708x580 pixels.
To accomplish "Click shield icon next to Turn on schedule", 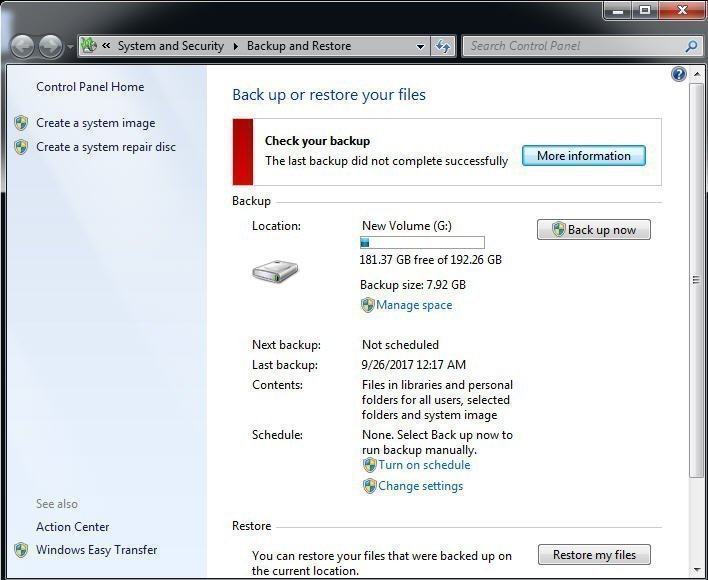I will coord(370,465).
